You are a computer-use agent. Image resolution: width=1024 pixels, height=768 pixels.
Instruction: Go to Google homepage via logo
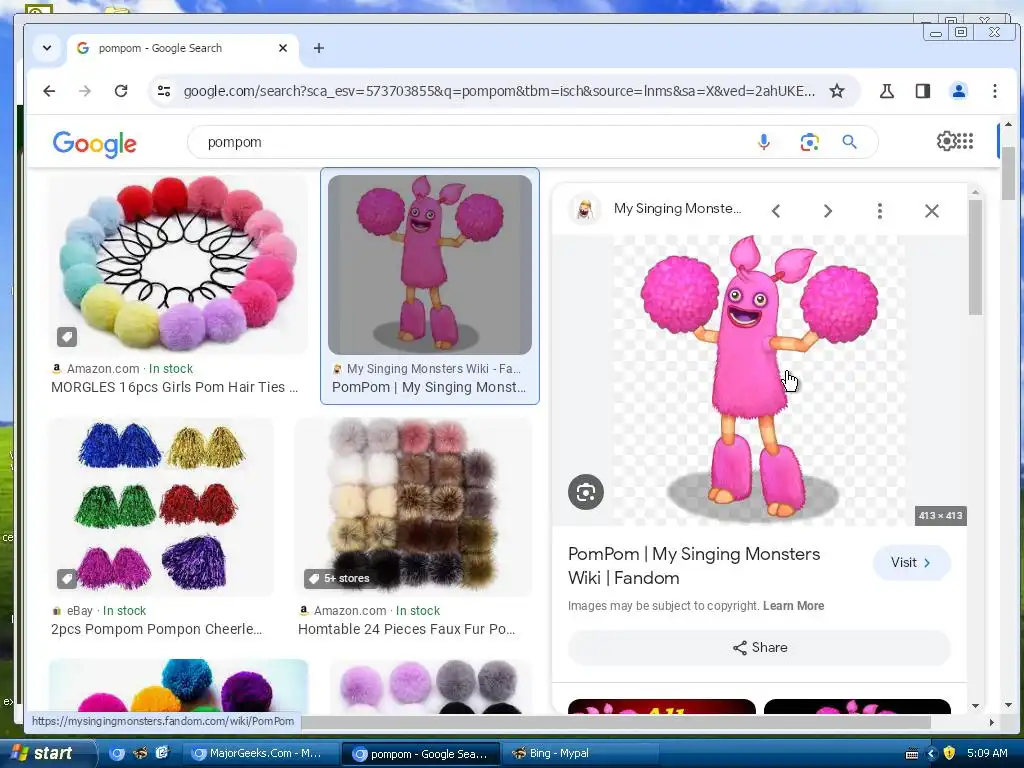click(95, 143)
